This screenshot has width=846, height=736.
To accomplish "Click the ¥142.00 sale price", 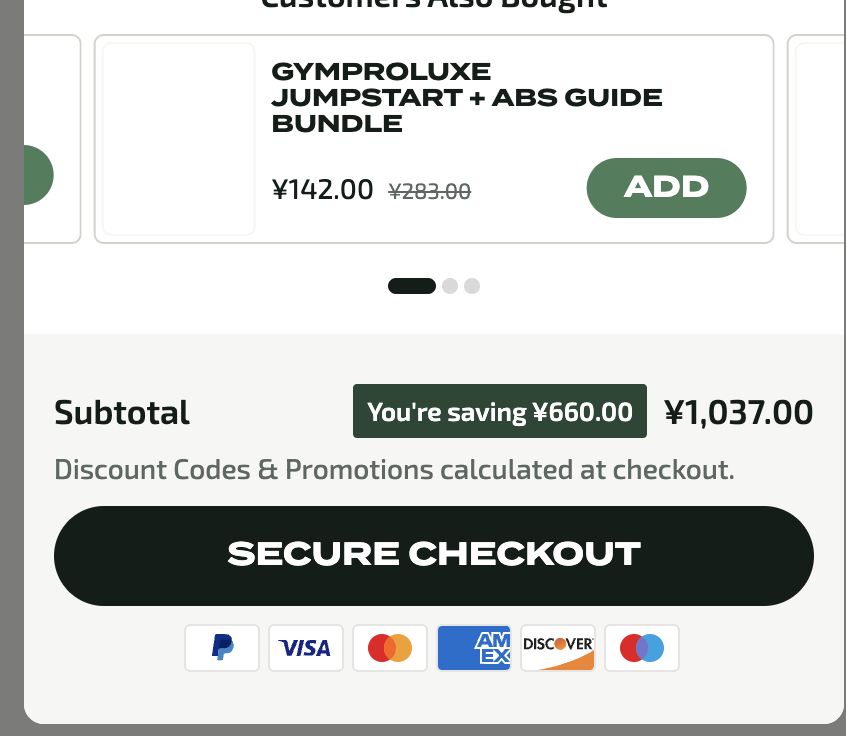I will pos(322,189).
